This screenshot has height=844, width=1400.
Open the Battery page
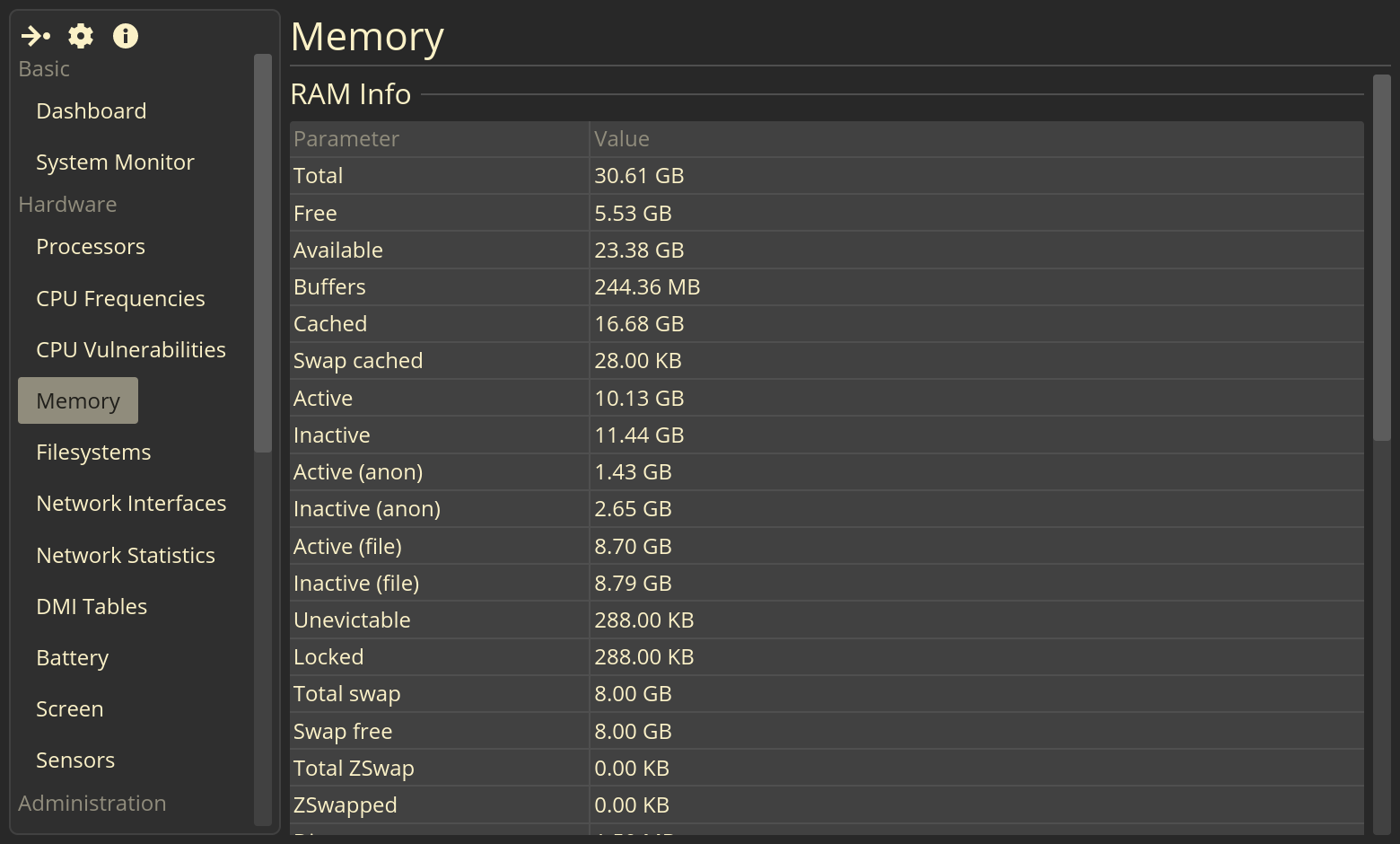point(72,658)
